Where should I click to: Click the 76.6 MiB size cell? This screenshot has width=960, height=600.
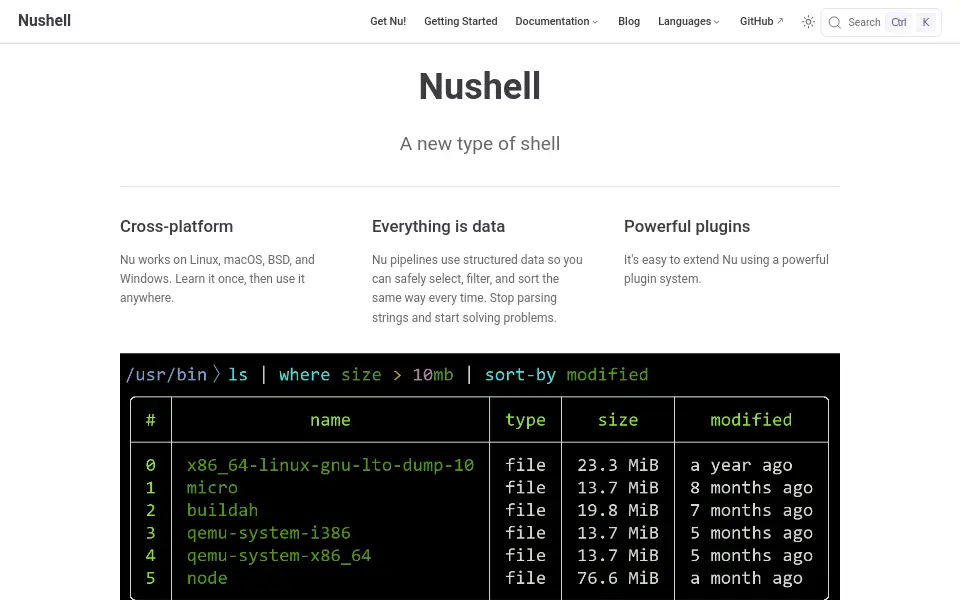618,579
